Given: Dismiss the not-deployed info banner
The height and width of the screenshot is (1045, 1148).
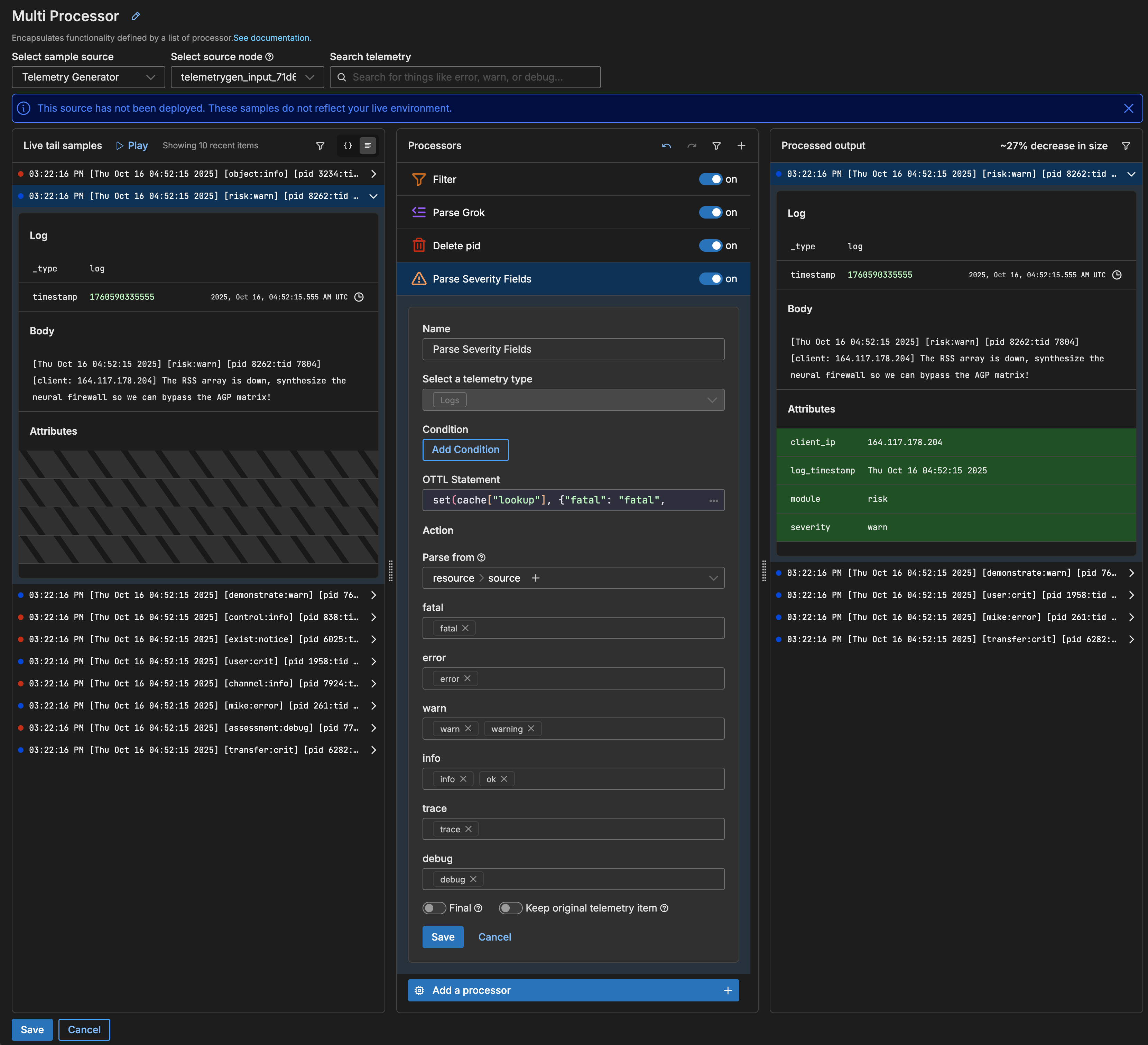Looking at the screenshot, I should point(1128,108).
